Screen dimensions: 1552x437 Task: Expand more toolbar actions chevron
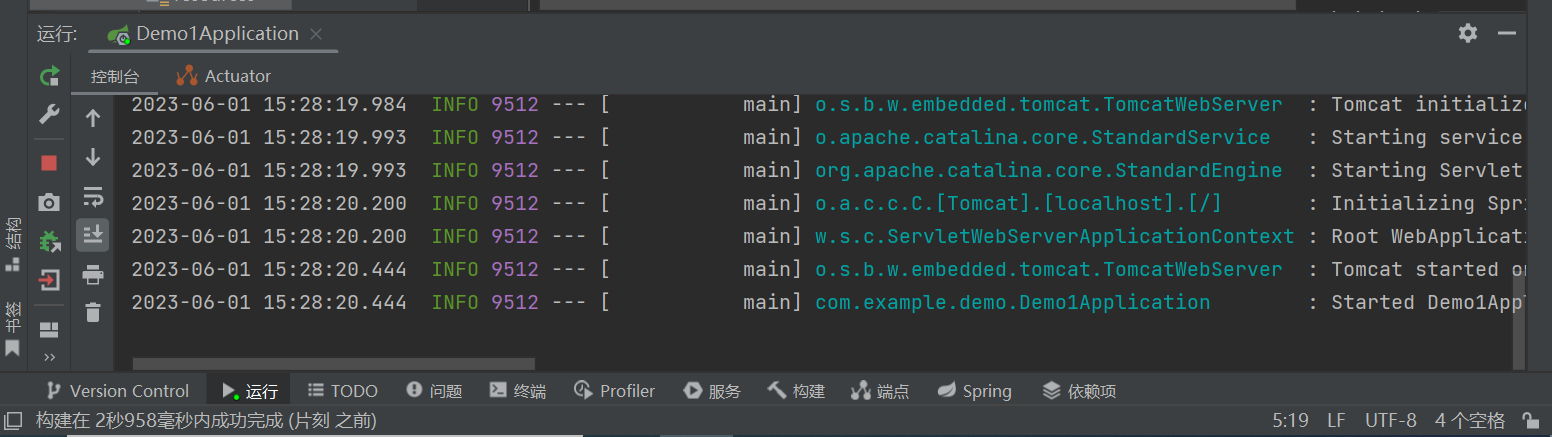click(x=49, y=357)
